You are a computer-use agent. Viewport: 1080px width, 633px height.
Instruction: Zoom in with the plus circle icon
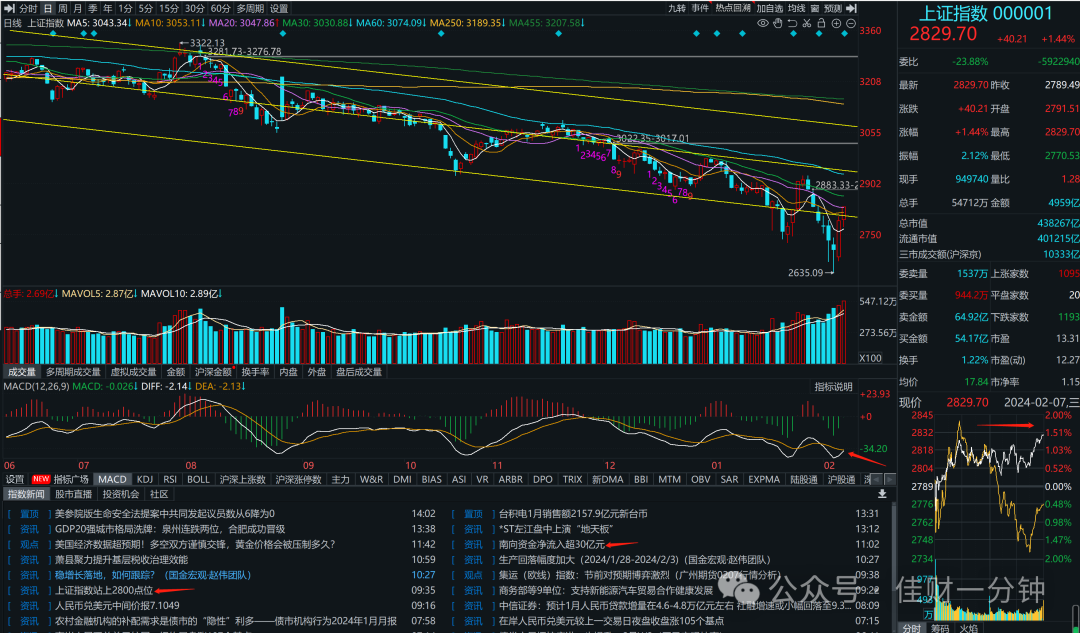point(836,23)
